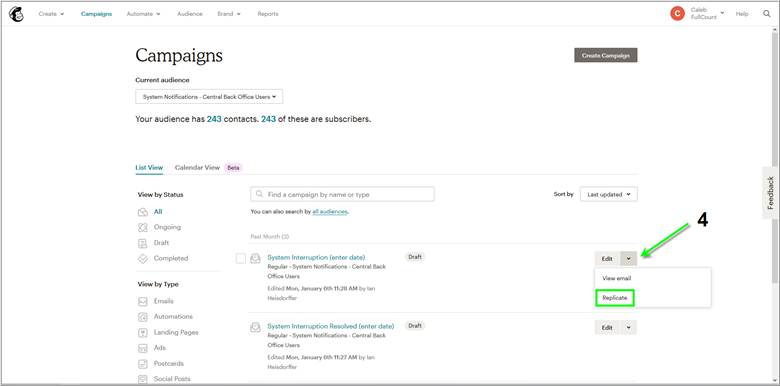This screenshot has width=780, height=386.
Task: Click Edit for System Interruption Resolved
Action: point(607,328)
